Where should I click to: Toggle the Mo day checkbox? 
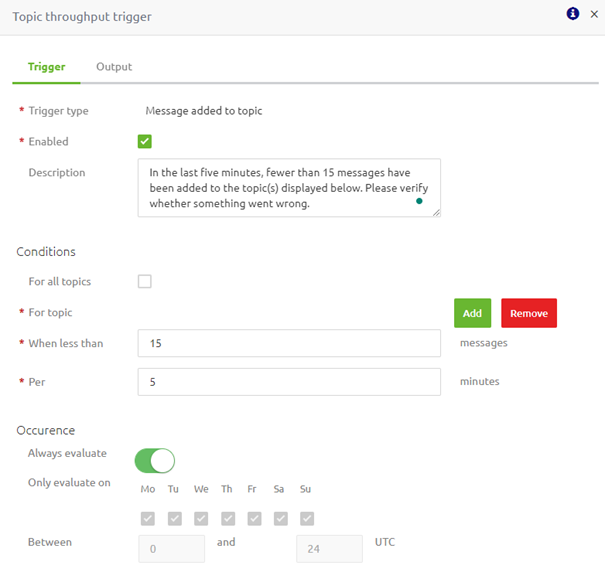(x=148, y=519)
